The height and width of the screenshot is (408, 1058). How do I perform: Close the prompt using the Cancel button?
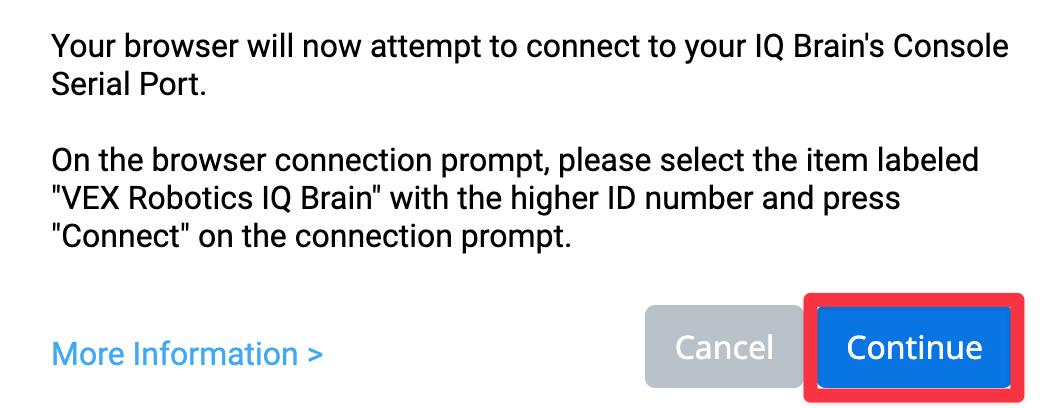coord(724,347)
